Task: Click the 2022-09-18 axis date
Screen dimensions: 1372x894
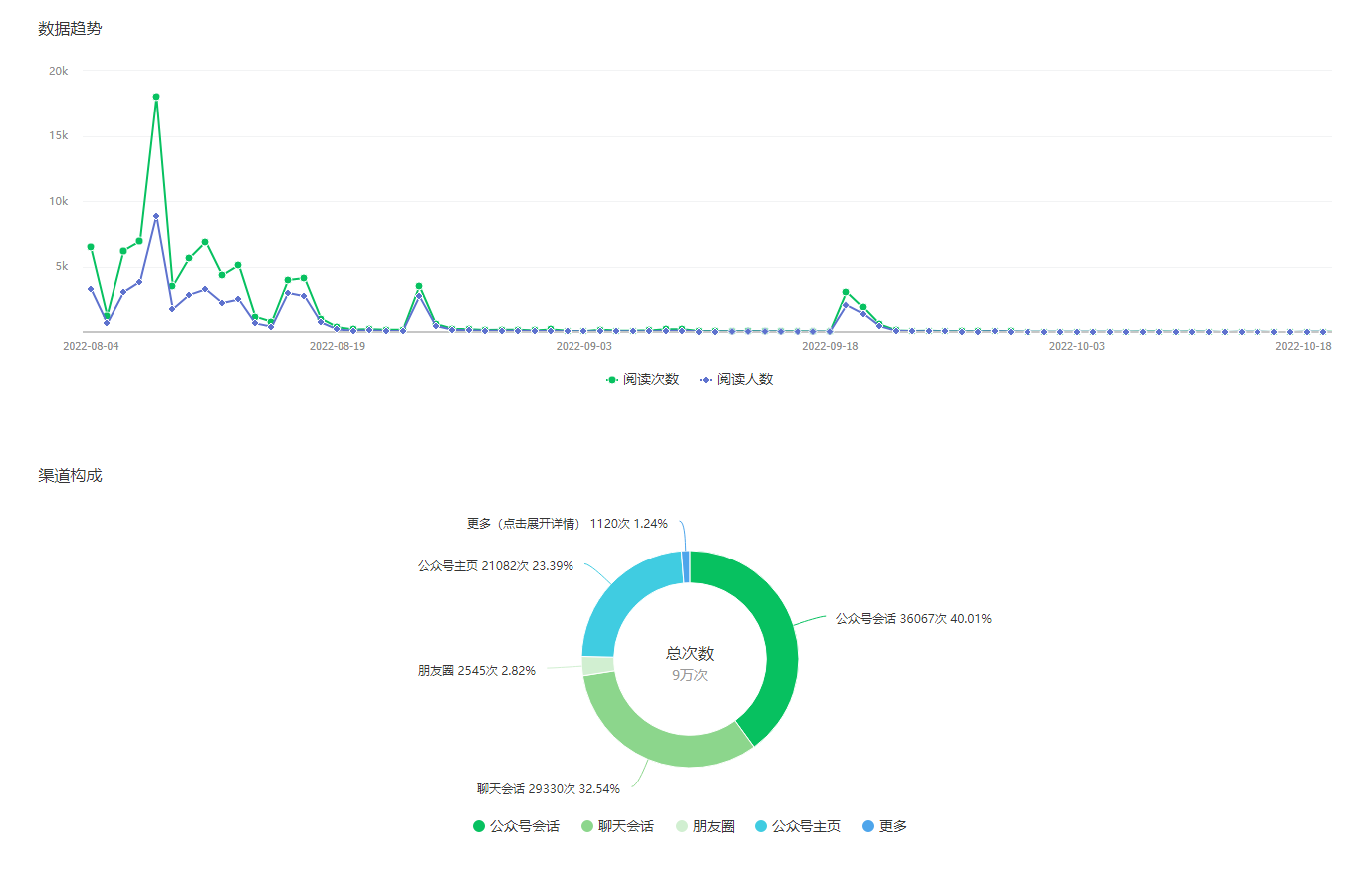Action: point(830,346)
